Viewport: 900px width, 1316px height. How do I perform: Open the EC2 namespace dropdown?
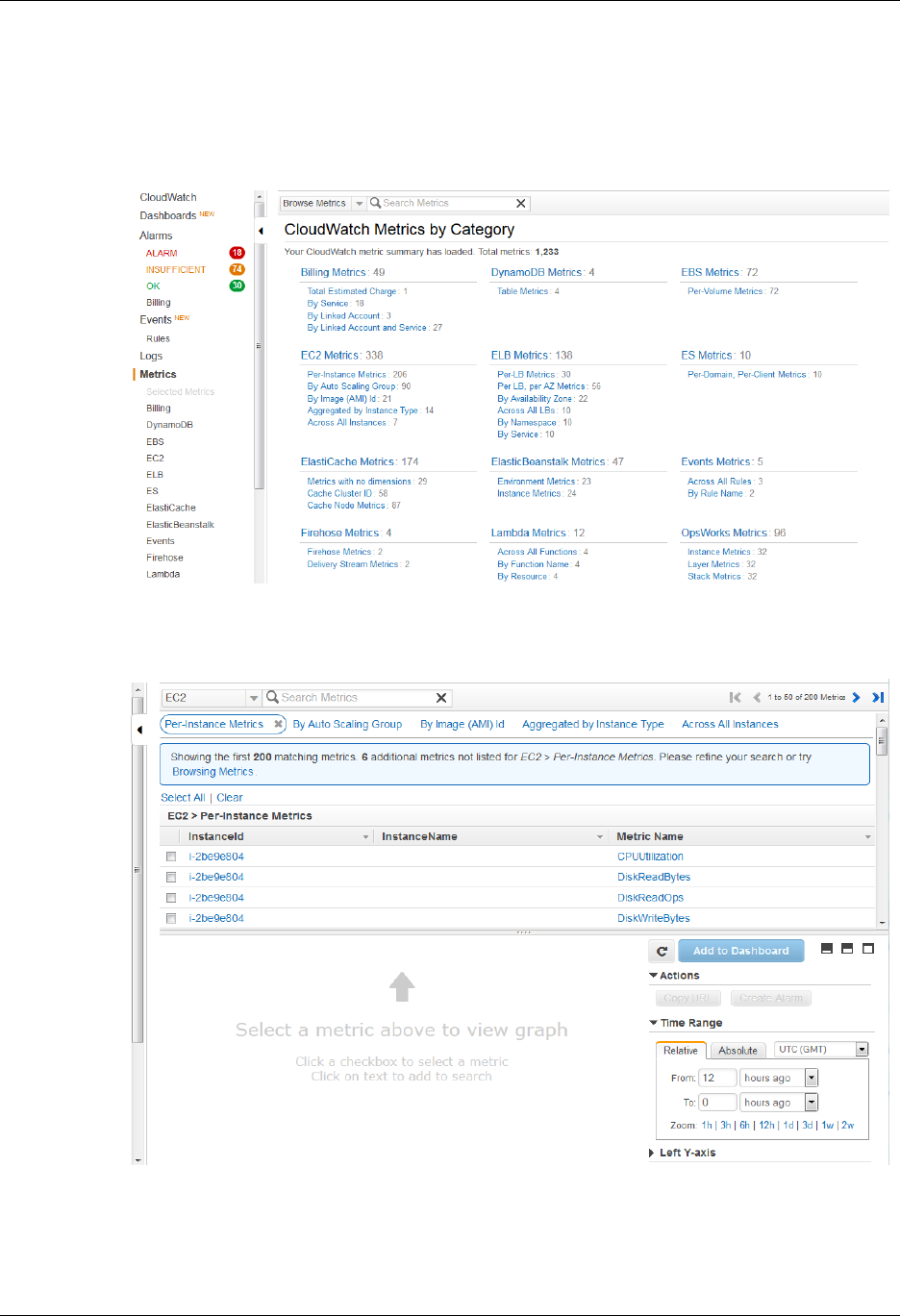[x=254, y=698]
